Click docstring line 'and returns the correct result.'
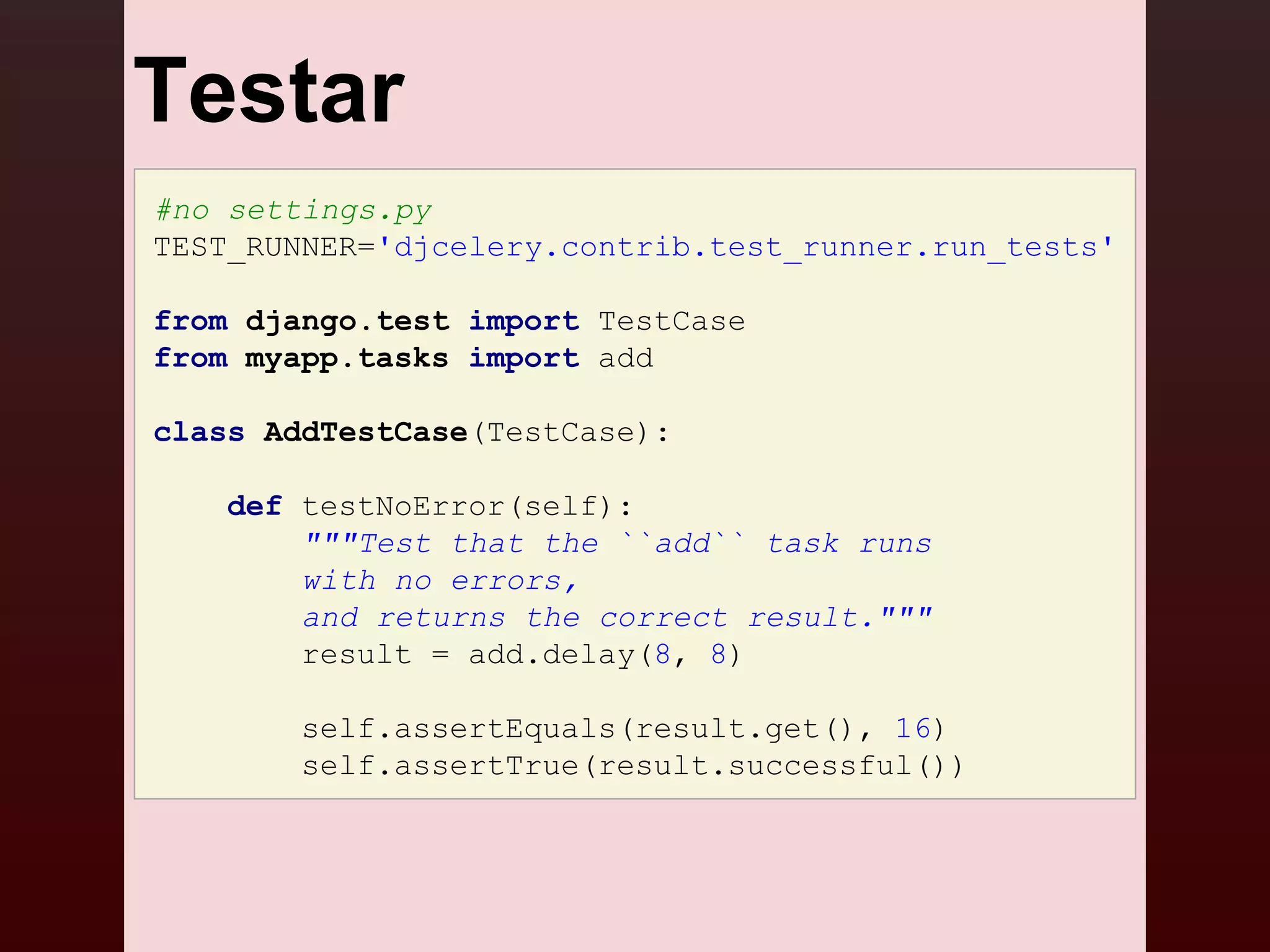Image resolution: width=1270 pixels, height=952 pixels. (x=618, y=617)
